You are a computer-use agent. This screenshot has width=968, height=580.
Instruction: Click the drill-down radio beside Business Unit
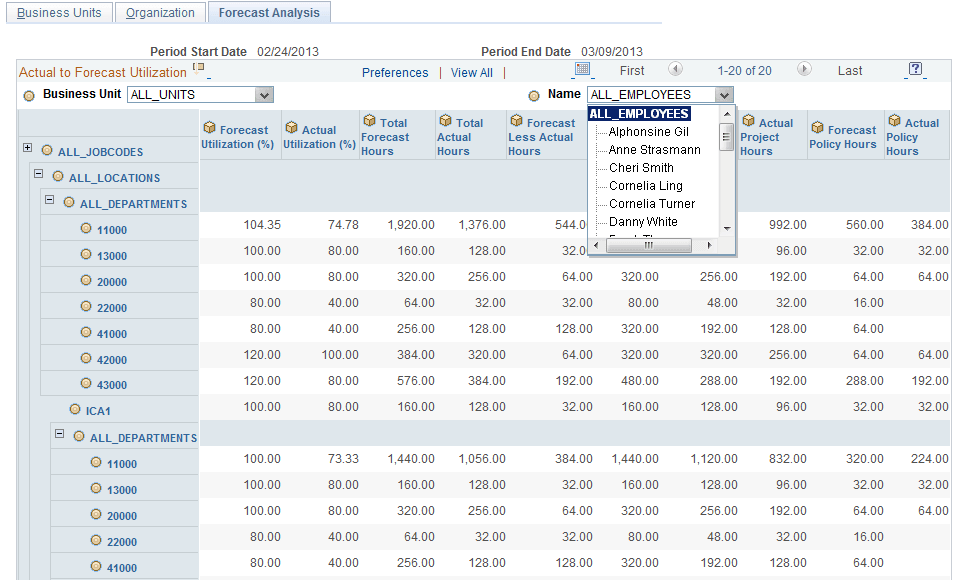28,94
